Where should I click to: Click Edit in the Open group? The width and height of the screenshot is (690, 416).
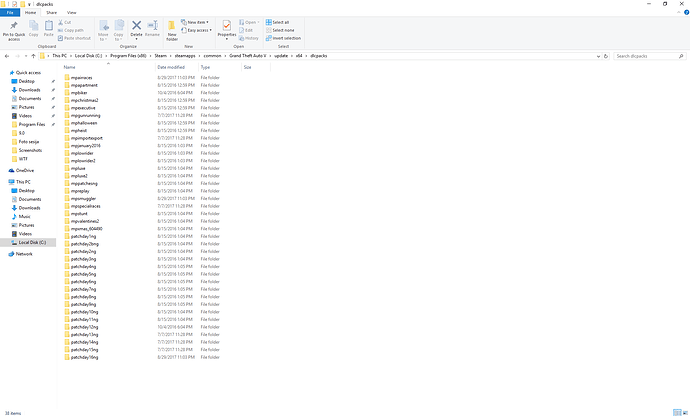(x=246, y=30)
